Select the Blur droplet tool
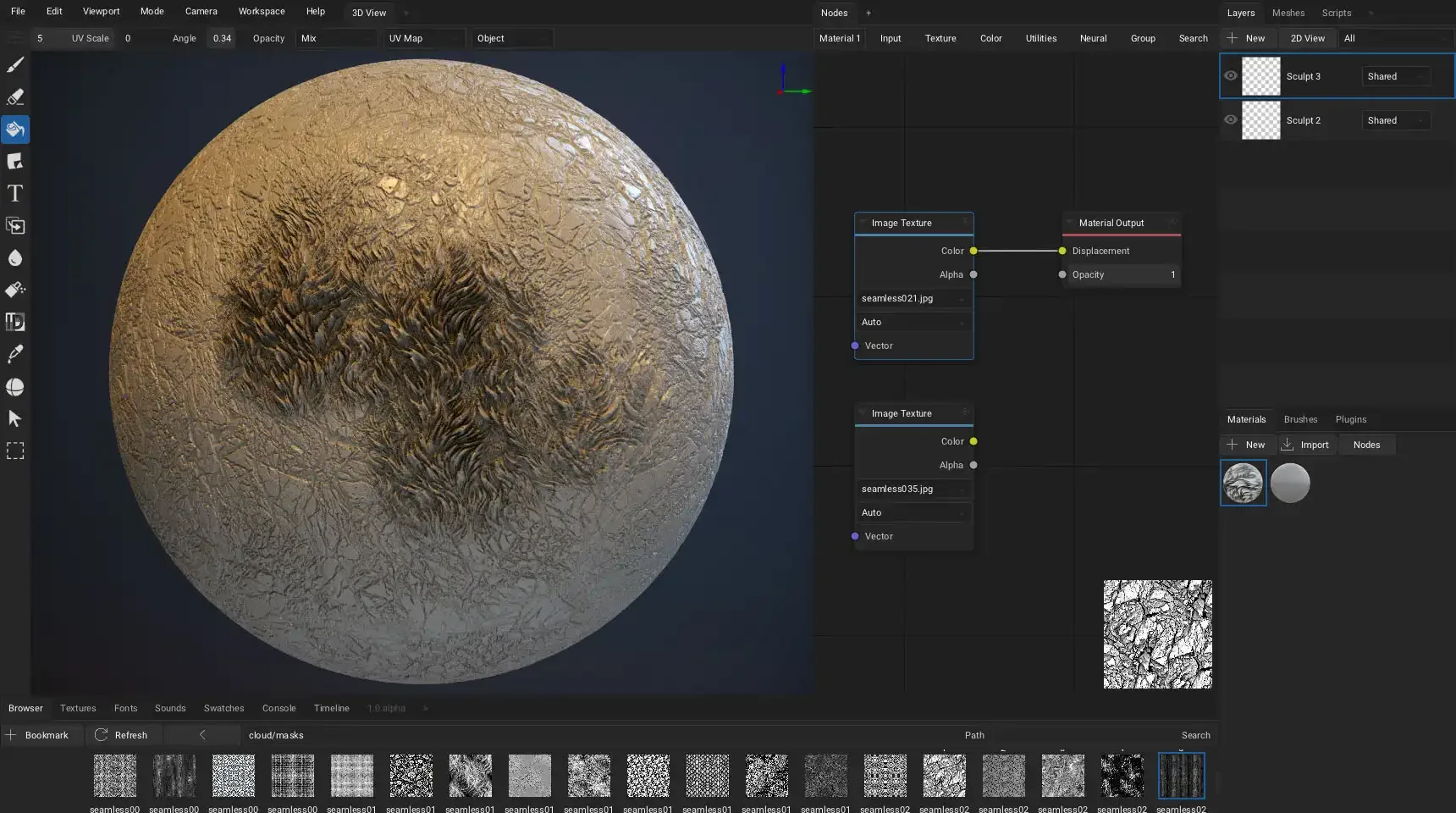1456x813 pixels. (x=15, y=258)
